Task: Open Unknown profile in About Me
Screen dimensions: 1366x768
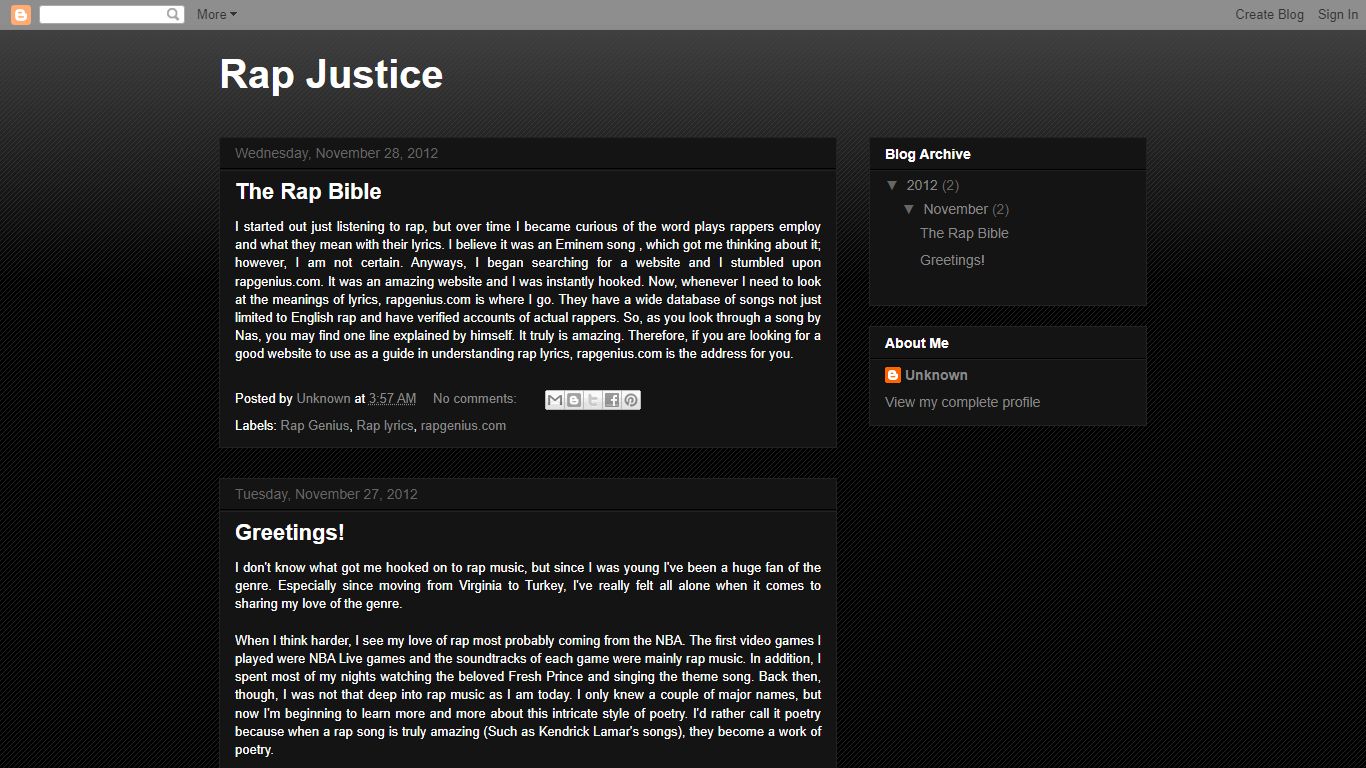Action: pyautogui.click(x=936, y=375)
